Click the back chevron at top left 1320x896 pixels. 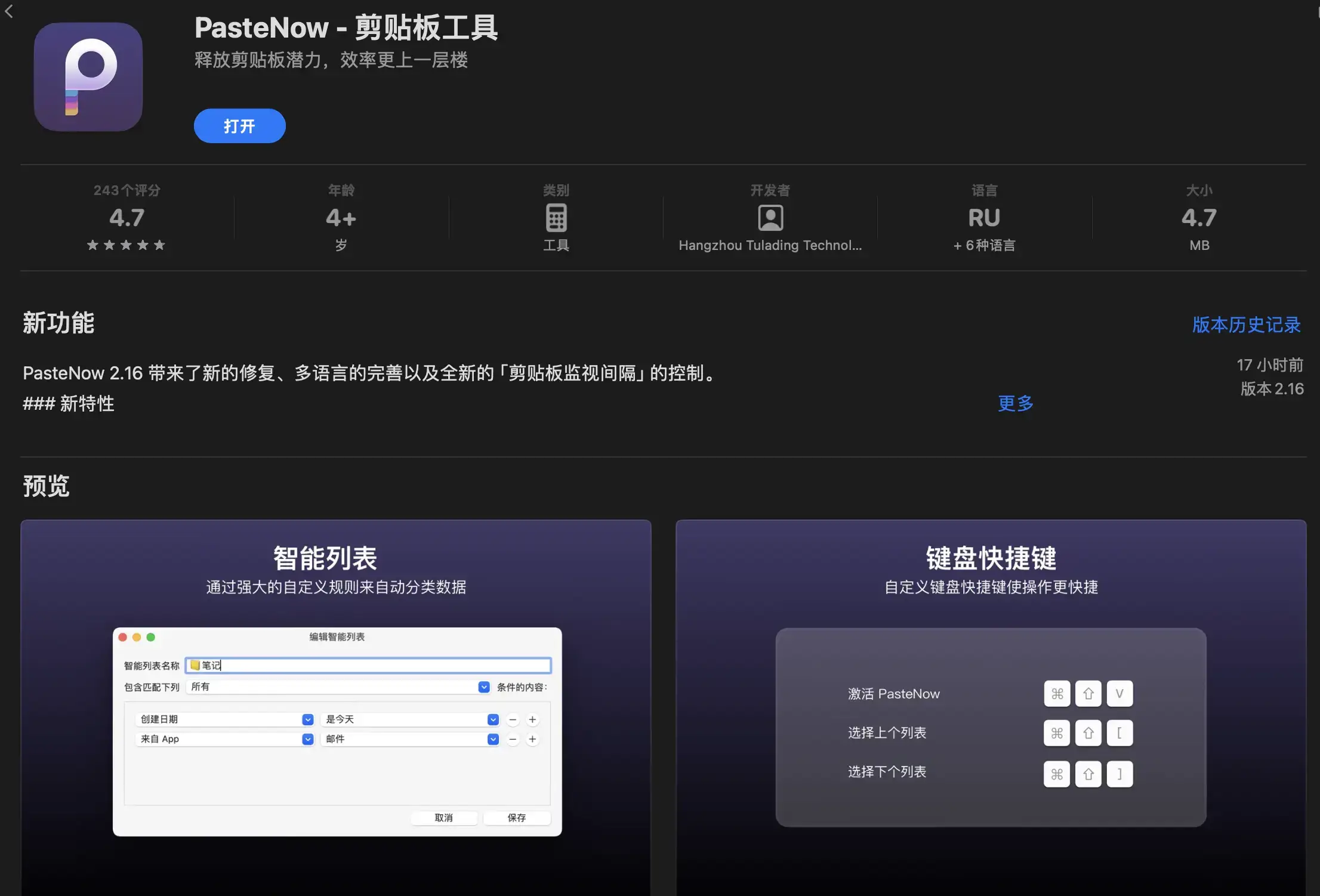[x=9, y=11]
